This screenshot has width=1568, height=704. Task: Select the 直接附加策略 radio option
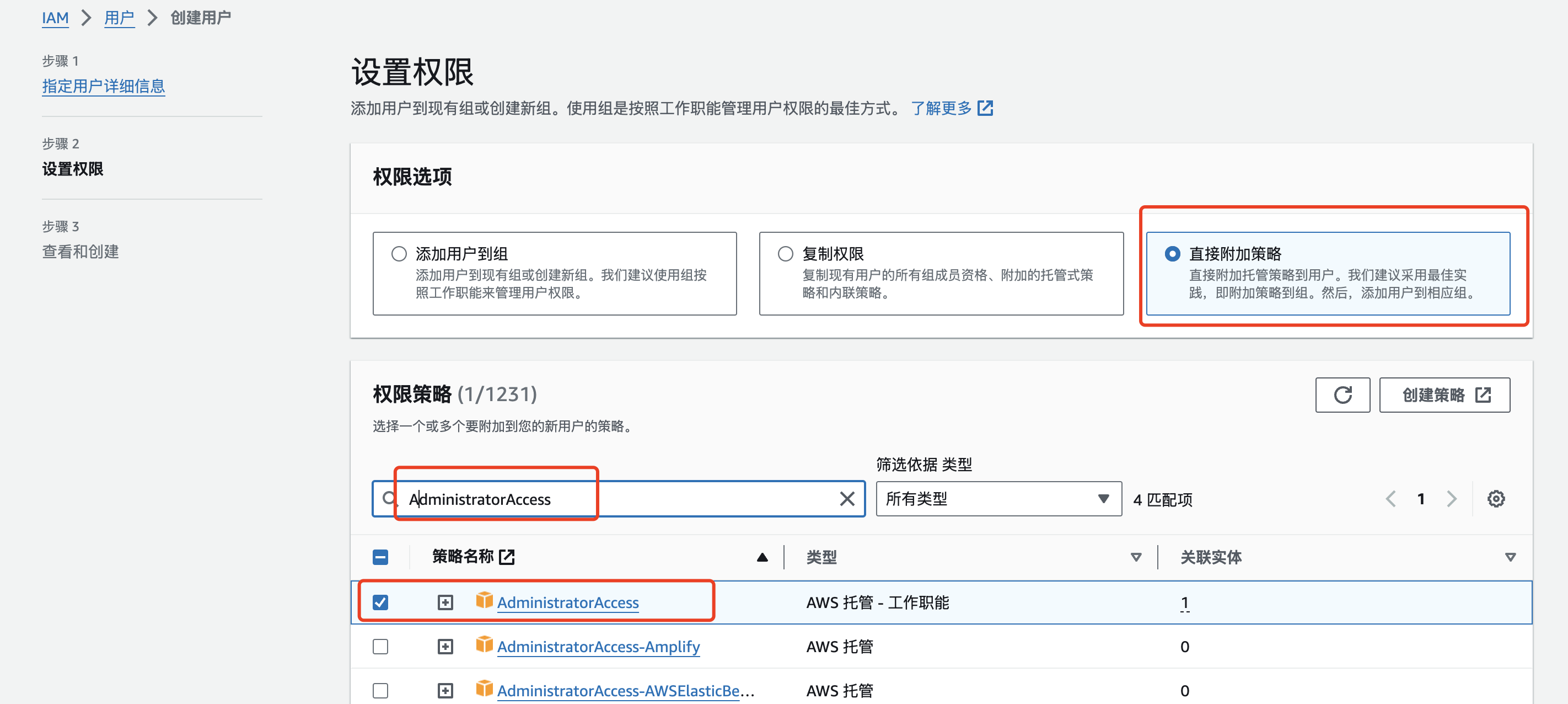pos(1172,253)
